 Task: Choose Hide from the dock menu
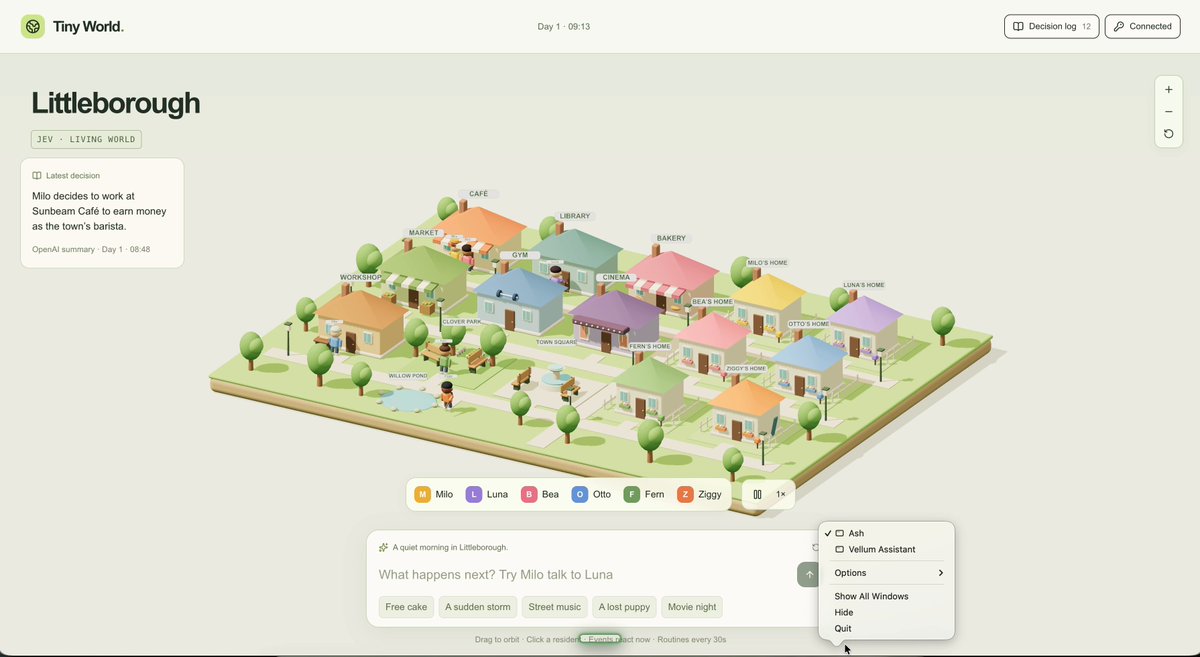tap(887, 612)
